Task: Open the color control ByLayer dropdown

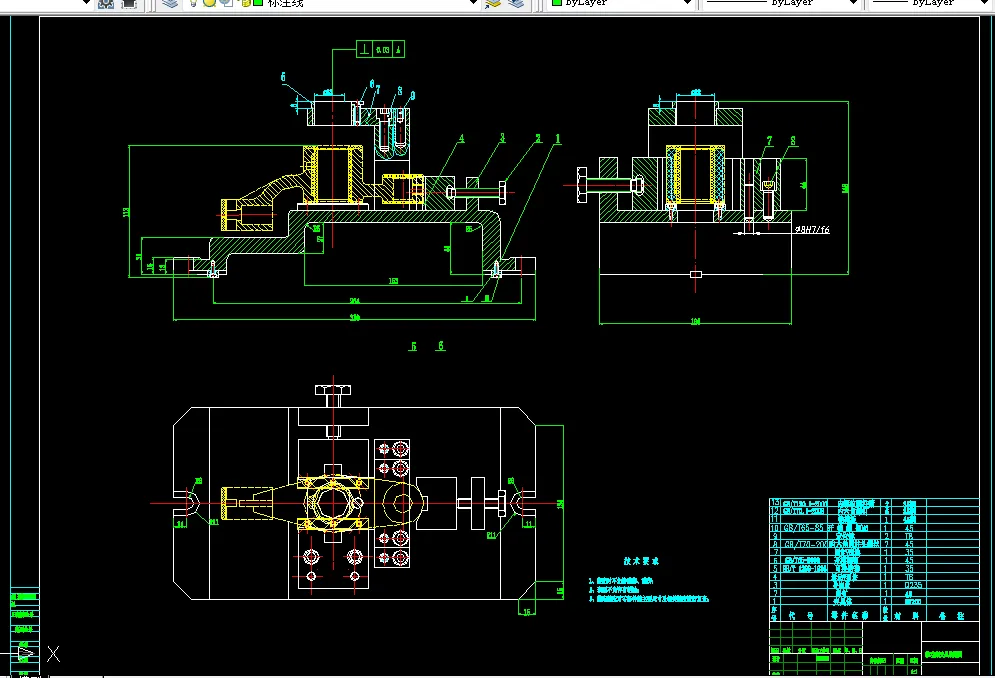Action: pyautogui.click(x=621, y=3)
